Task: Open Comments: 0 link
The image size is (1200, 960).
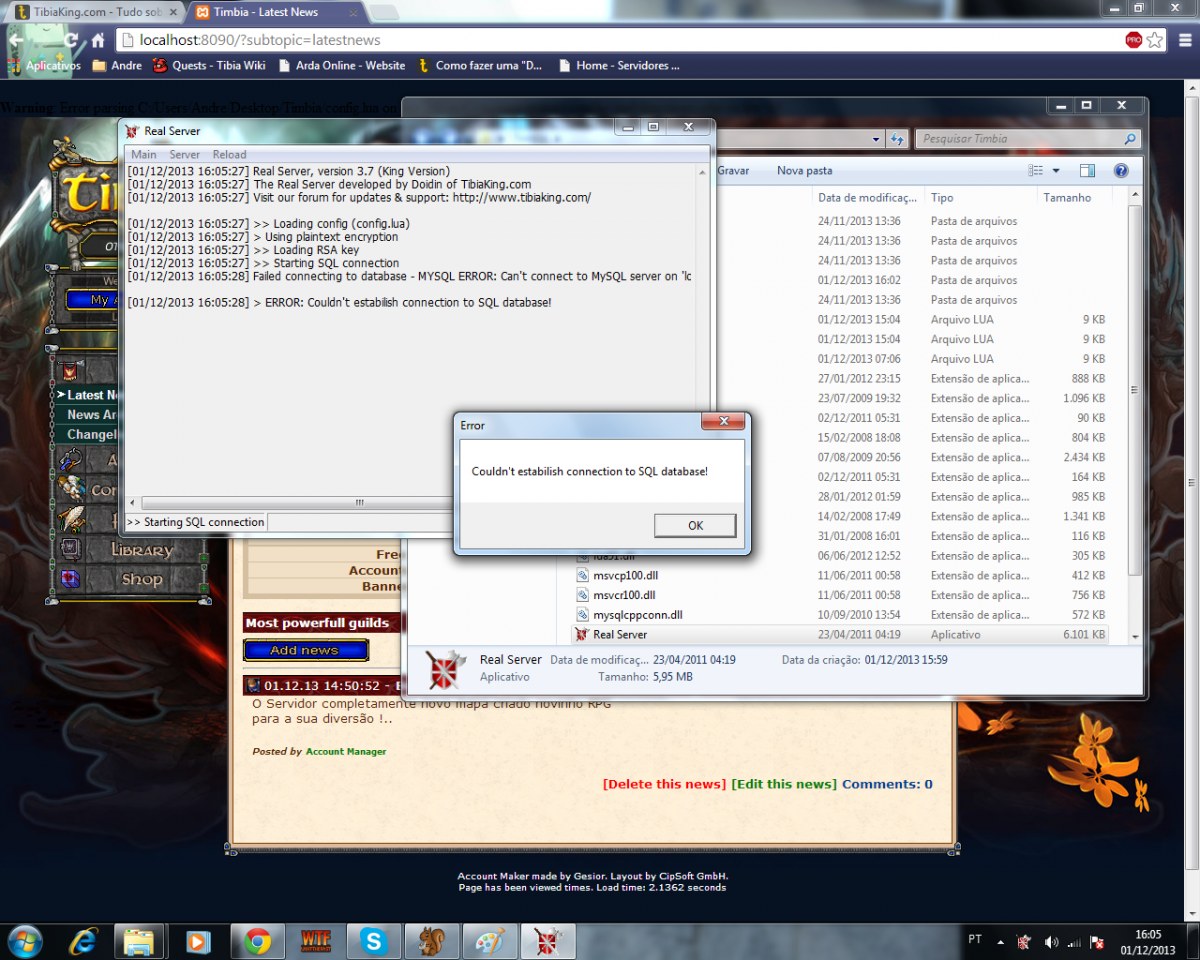Action: (887, 784)
